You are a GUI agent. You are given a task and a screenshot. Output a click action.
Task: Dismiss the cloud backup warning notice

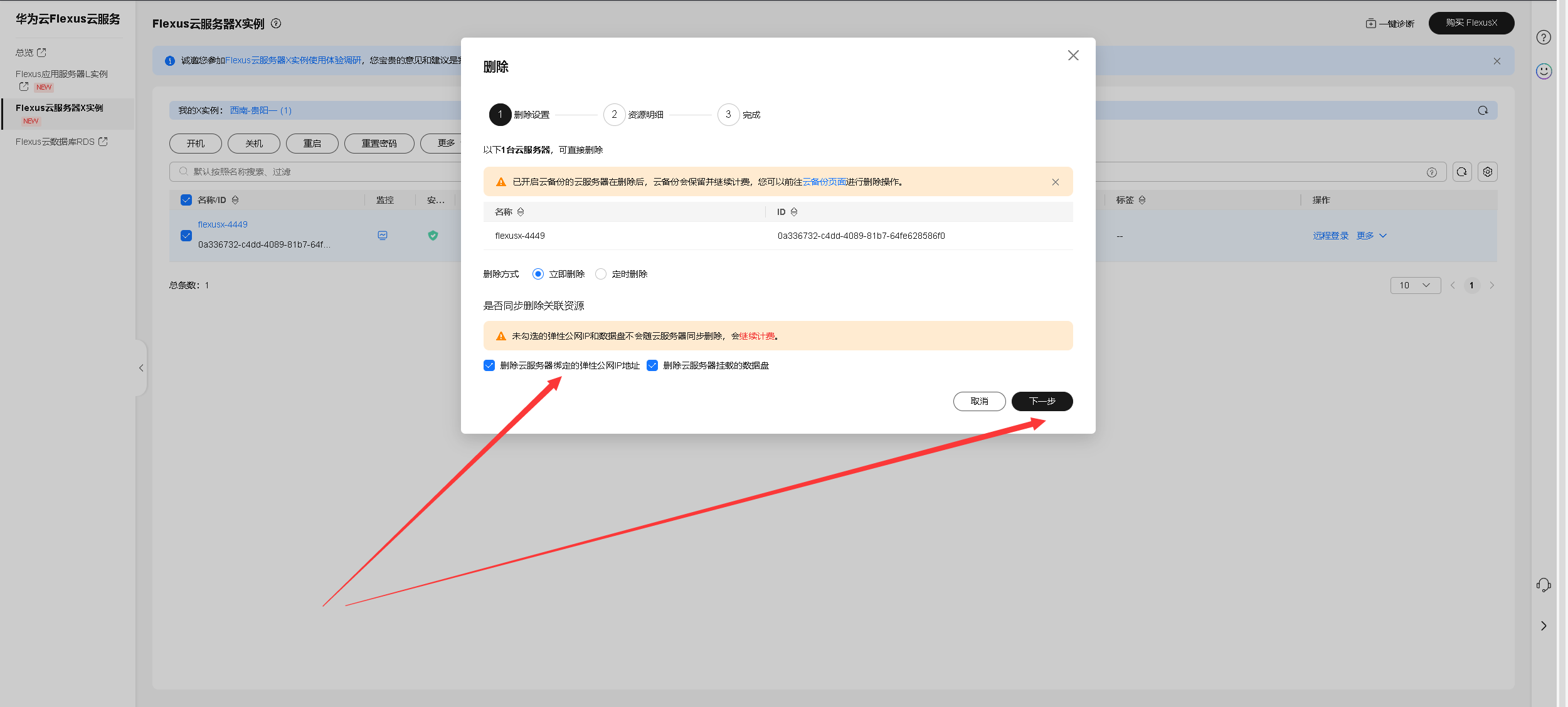(1056, 182)
